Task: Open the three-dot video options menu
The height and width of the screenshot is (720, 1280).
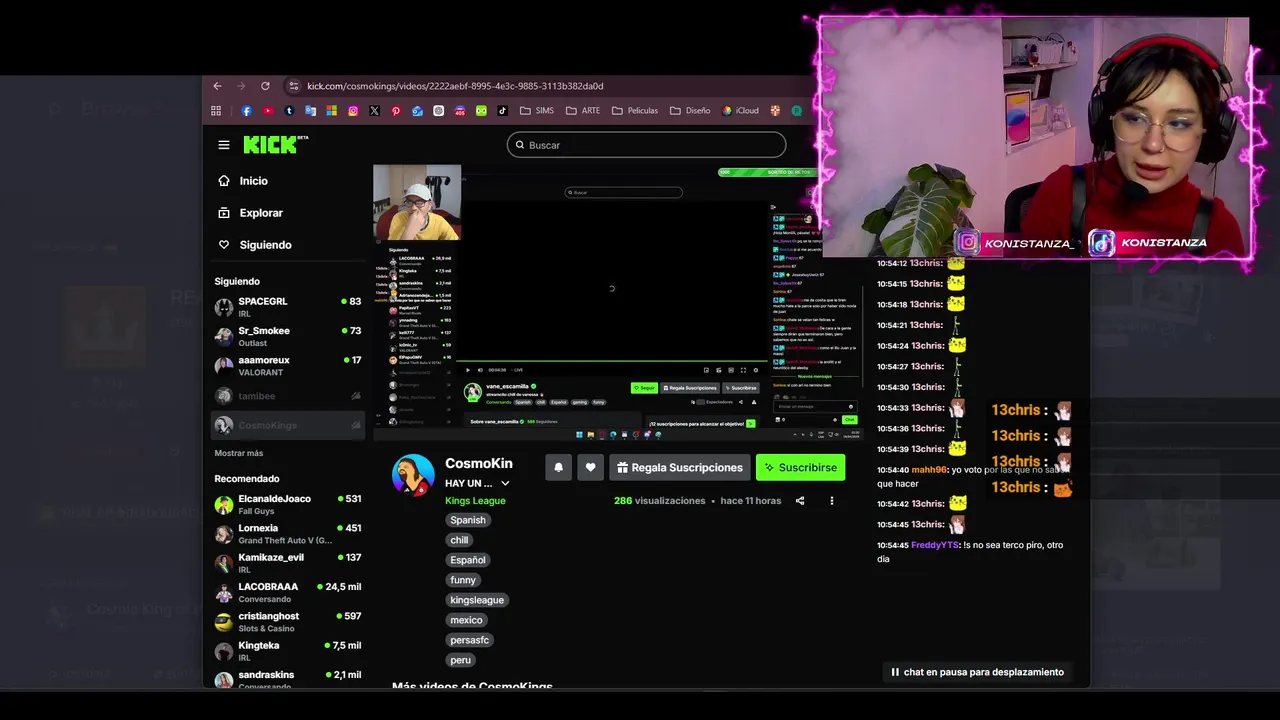Action: (831, 501)
